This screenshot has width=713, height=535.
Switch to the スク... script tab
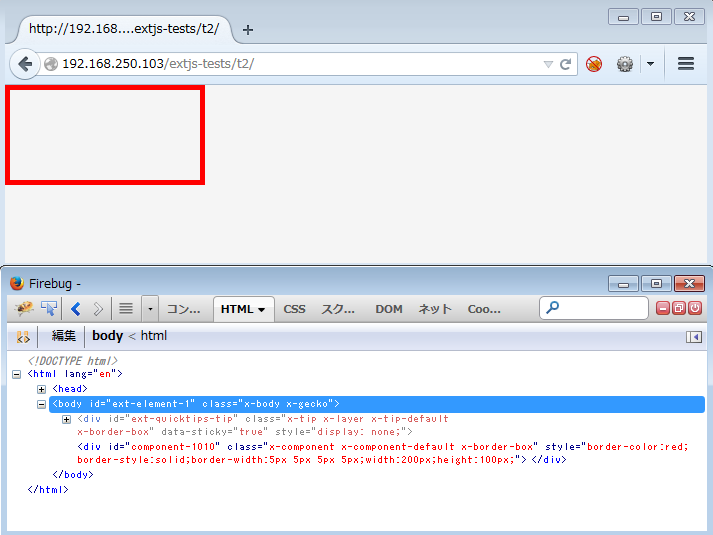coord(338,309)
